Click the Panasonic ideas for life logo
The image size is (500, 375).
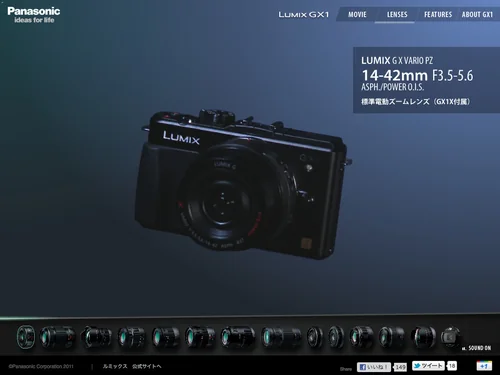34,15
